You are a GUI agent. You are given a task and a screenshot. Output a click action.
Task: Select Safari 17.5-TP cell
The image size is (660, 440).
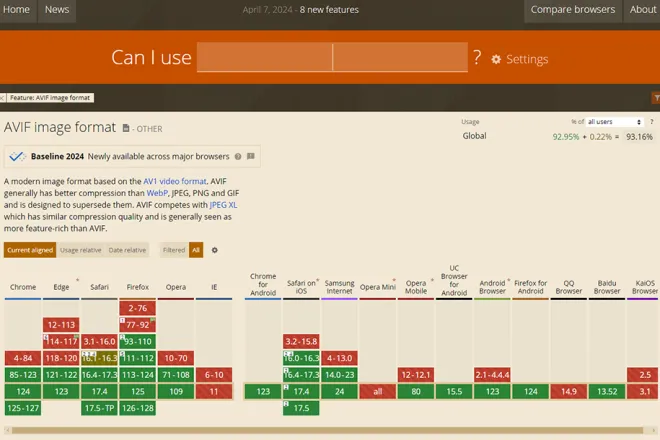[x=99, y=408]
